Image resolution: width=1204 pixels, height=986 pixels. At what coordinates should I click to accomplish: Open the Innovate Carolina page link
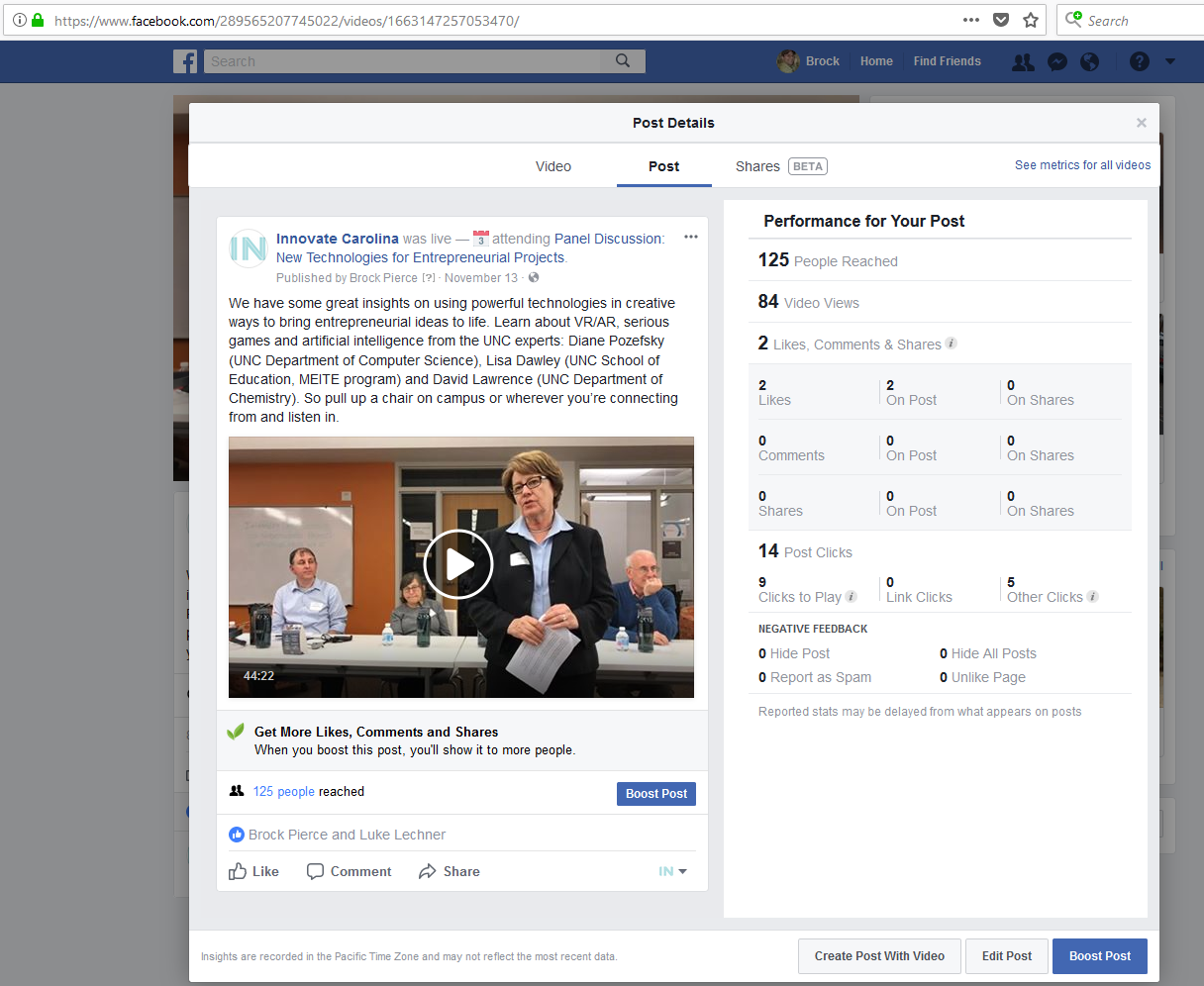[x=338, y=239]
